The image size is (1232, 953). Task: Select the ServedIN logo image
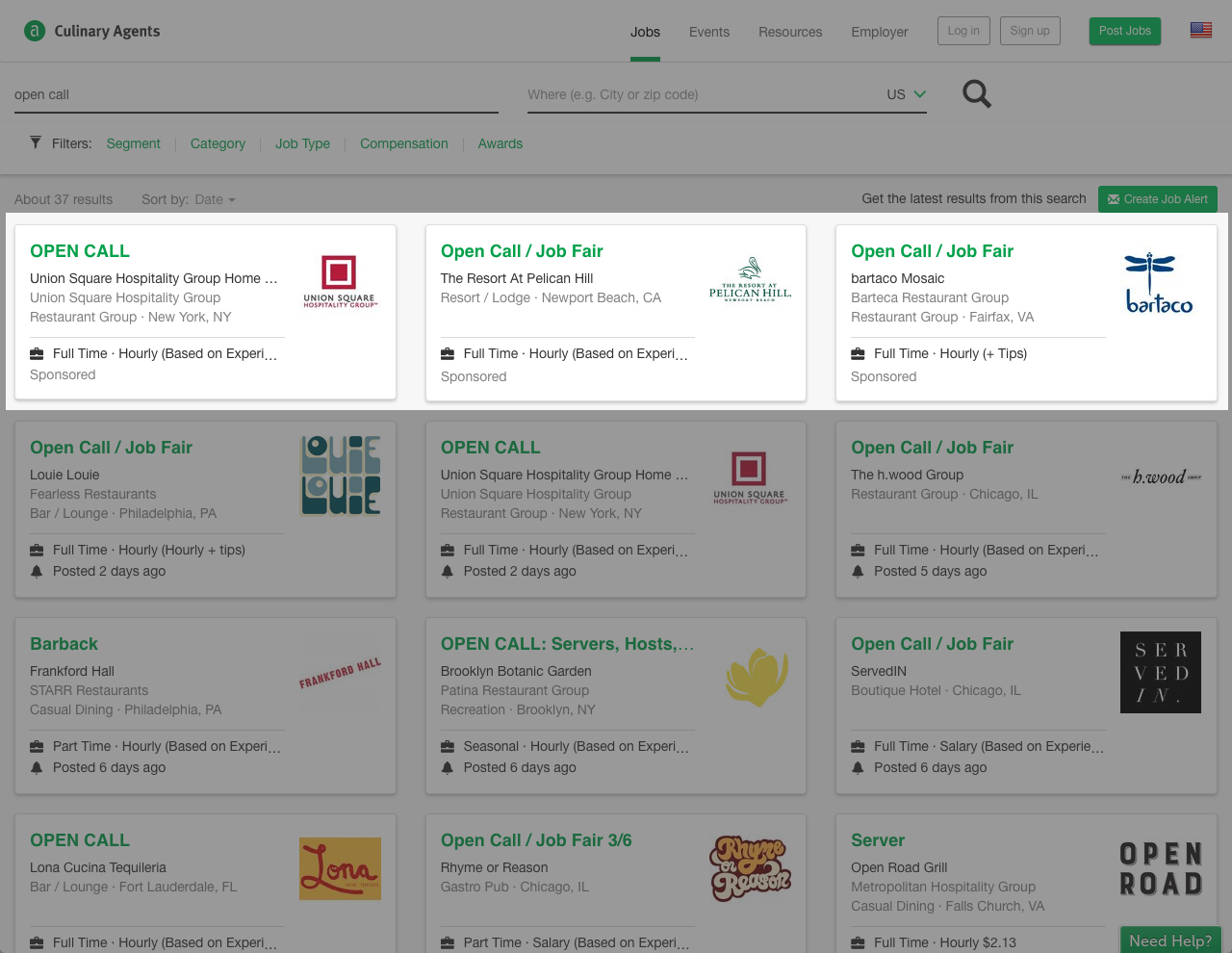1160,672
